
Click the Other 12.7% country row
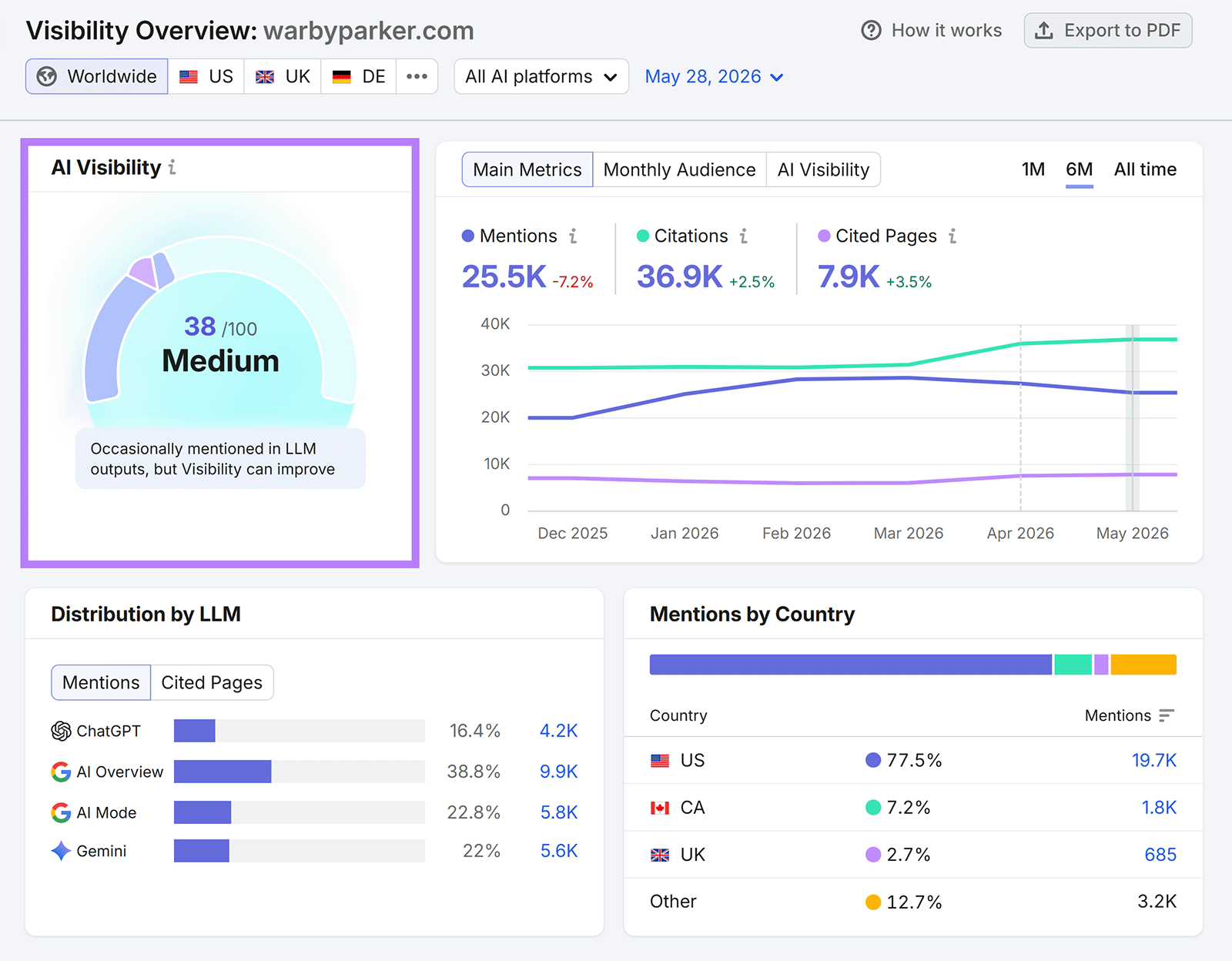(x=913, y=902)
